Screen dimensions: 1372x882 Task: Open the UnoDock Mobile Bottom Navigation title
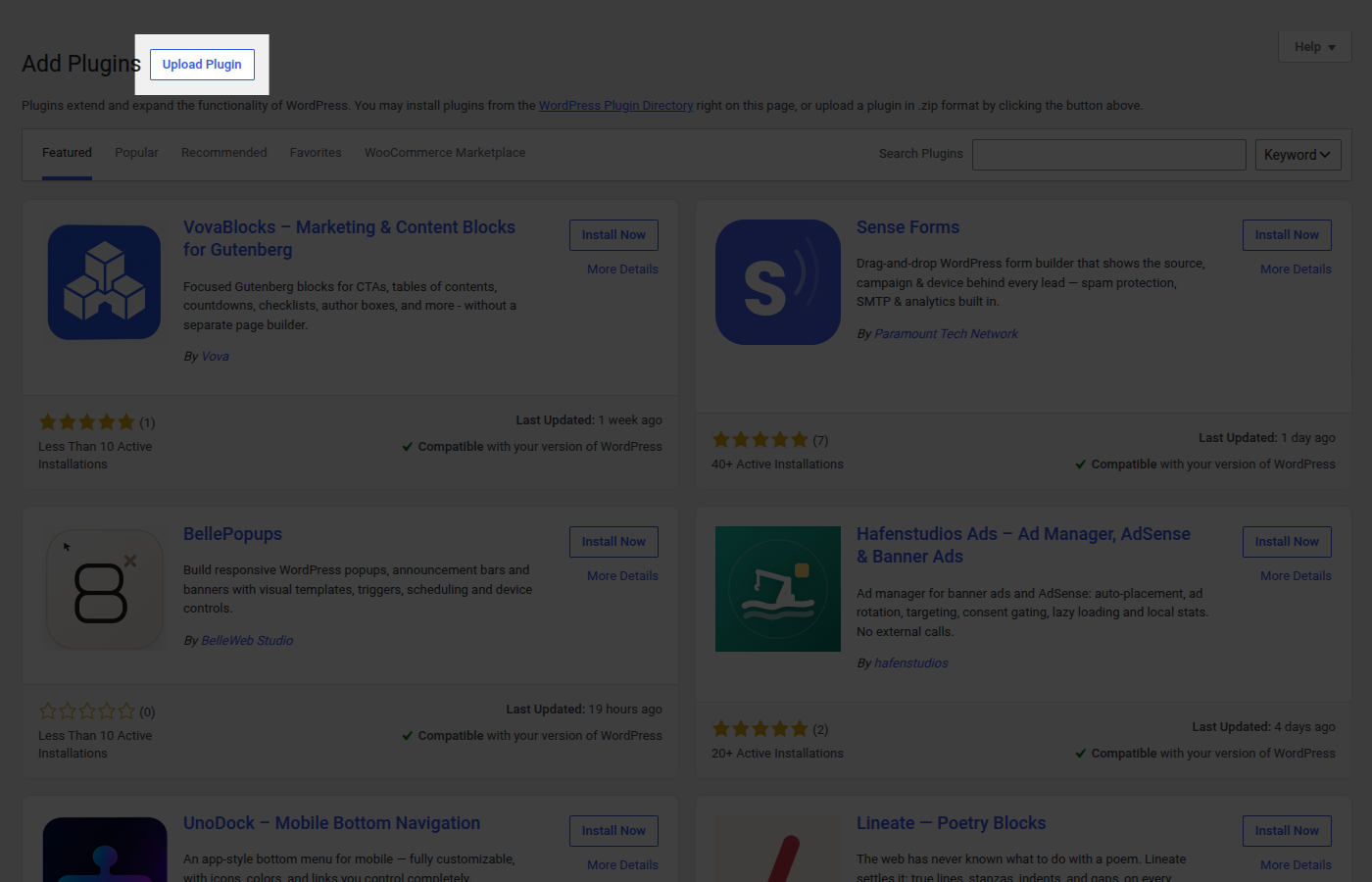[331, 823]
